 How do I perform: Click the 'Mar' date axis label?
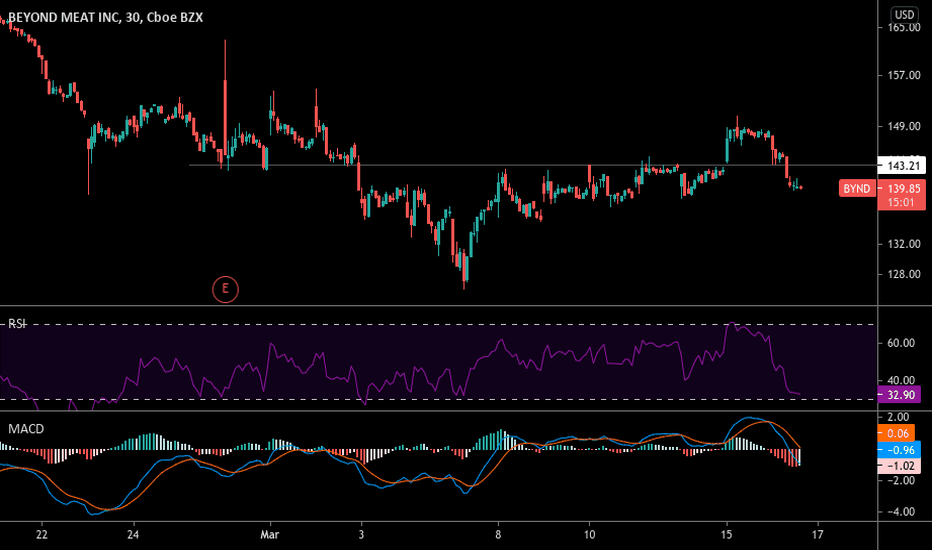[x=269, y=535]
